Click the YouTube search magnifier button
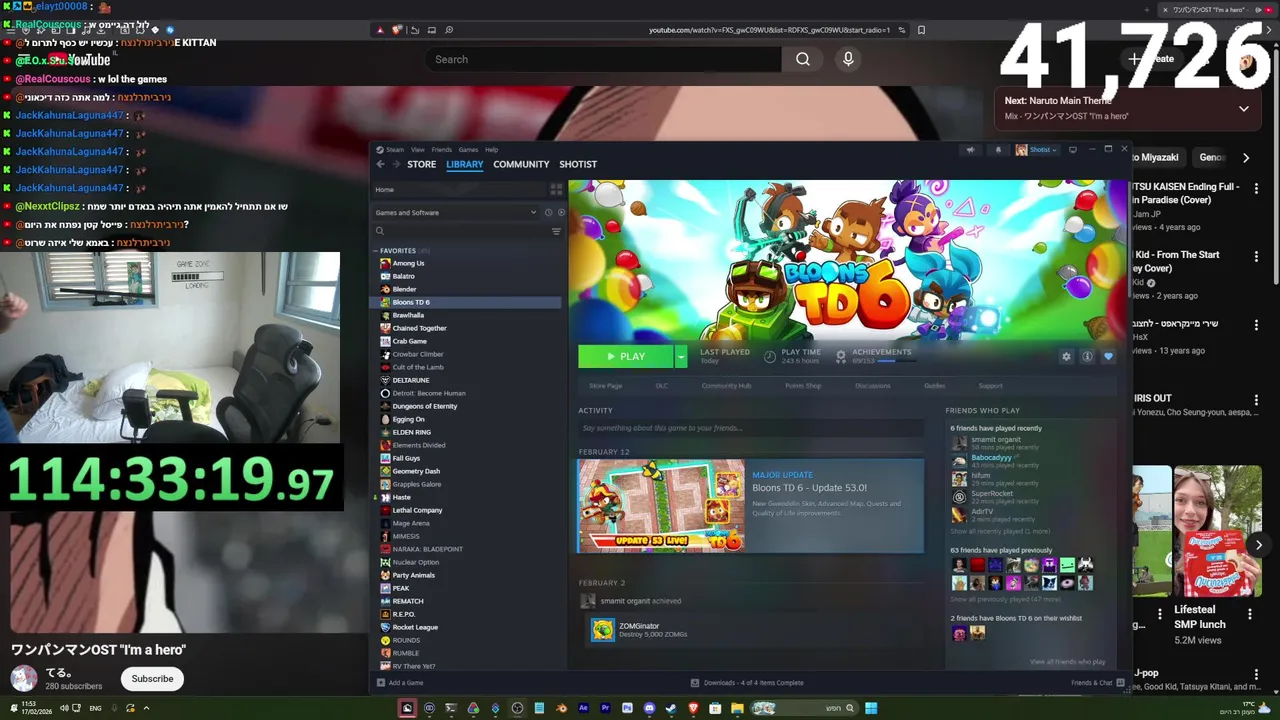 [802, 59]
